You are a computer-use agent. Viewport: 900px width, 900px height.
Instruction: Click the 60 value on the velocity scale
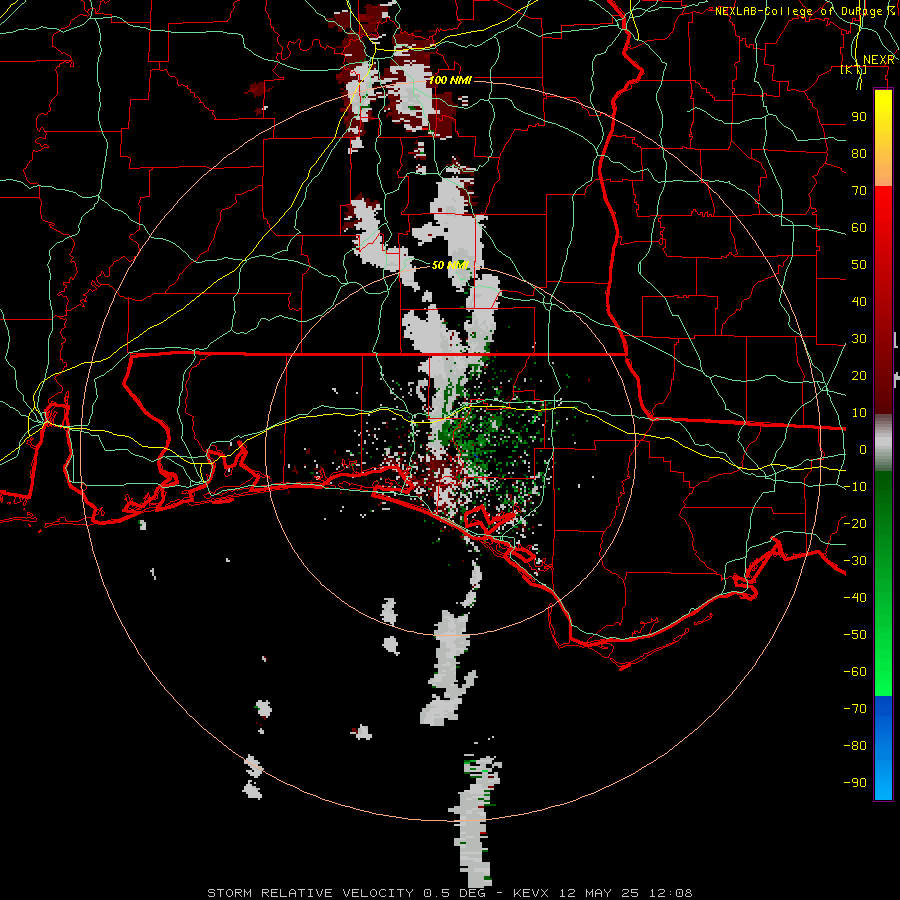tap(859, 228)
